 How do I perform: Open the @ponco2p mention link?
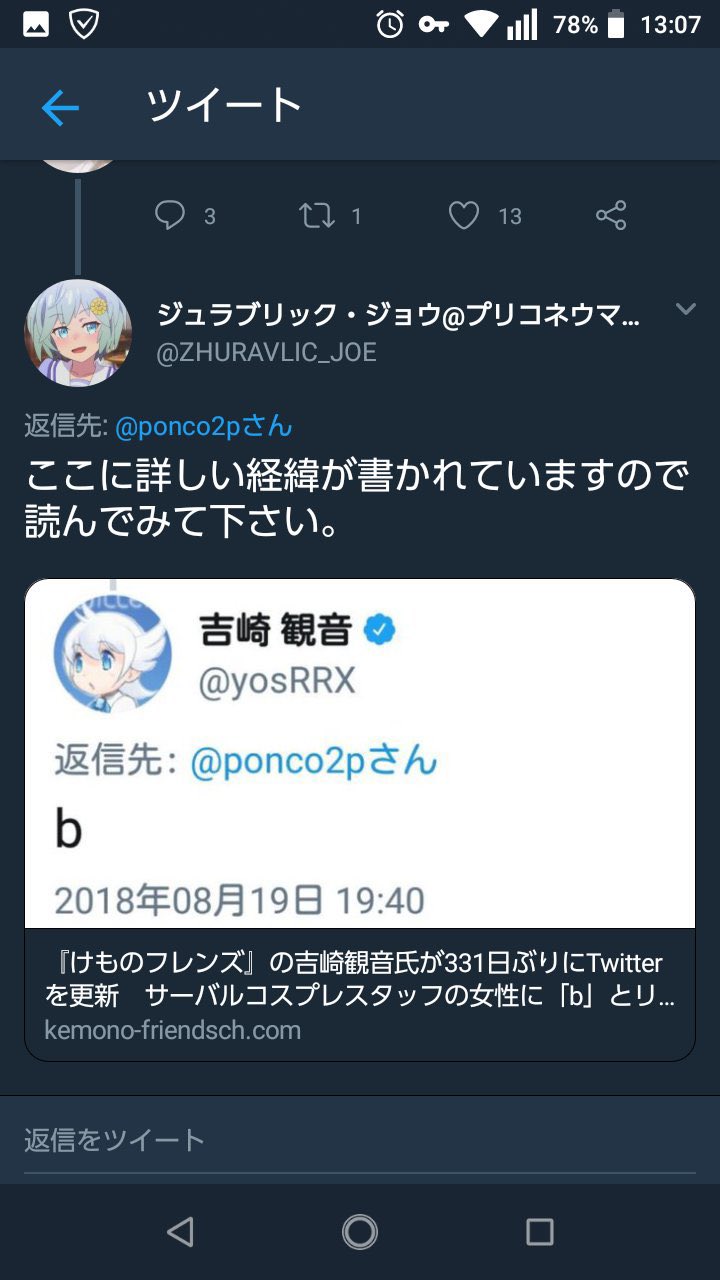pos(204,426)
